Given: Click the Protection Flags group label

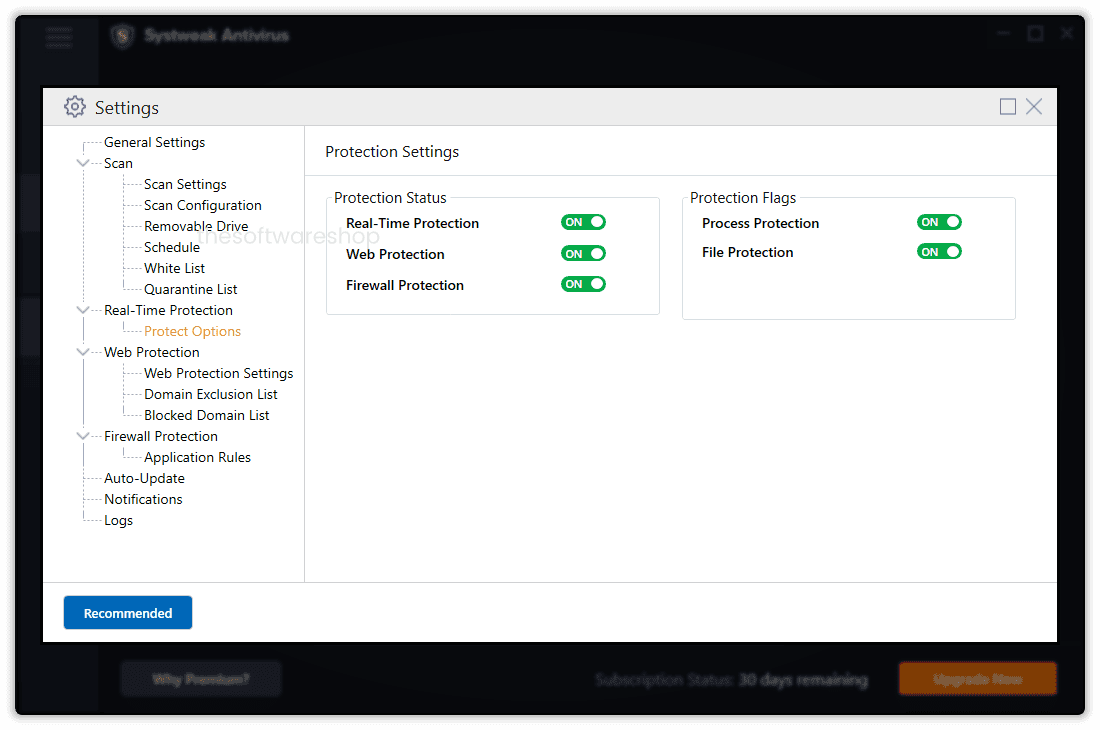Looking at the screenshot, I should [743, 198].
